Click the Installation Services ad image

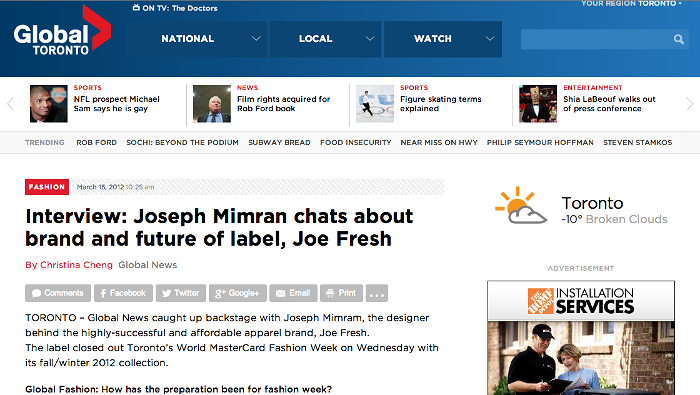581,337
